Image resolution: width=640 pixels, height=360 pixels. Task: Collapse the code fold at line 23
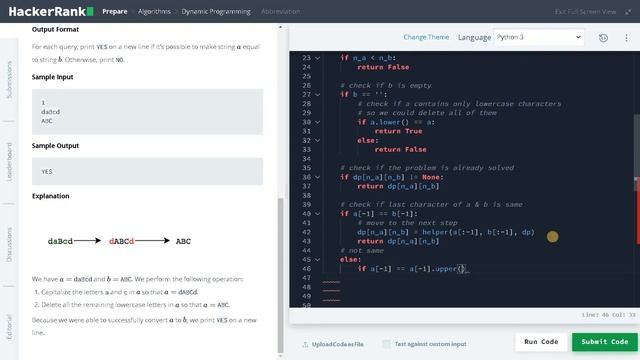(317, 58)
